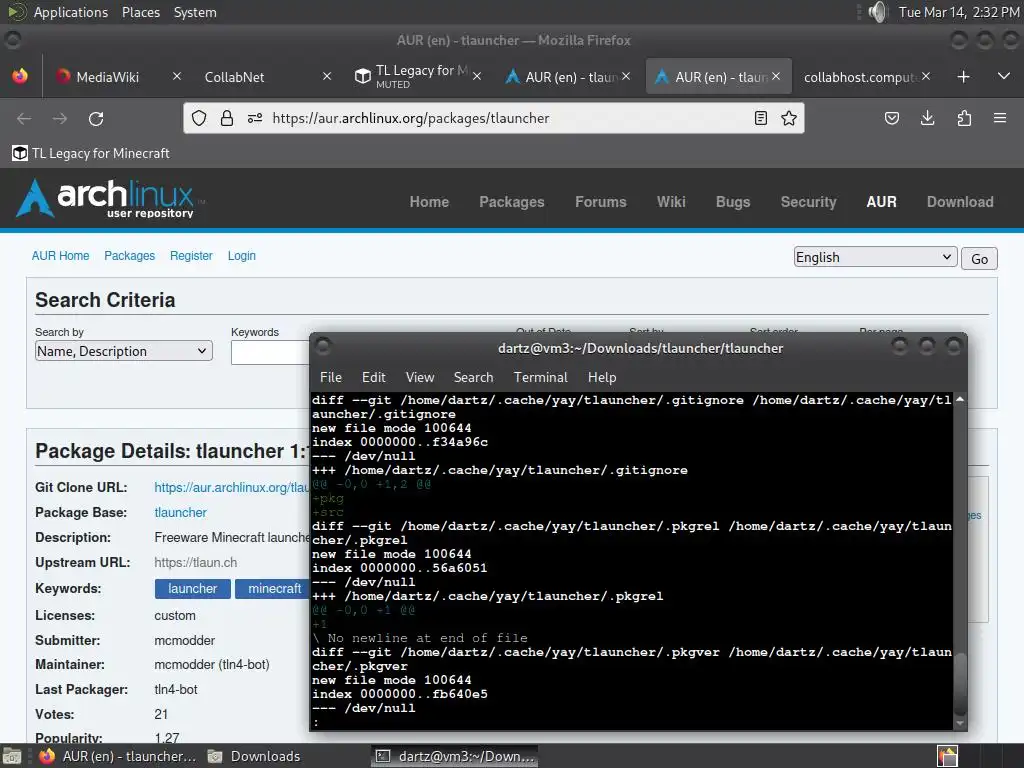Open the tlauncher Package Base link
The height and width of the screenshot is (768, 1024).
click(x=180, y=513)
